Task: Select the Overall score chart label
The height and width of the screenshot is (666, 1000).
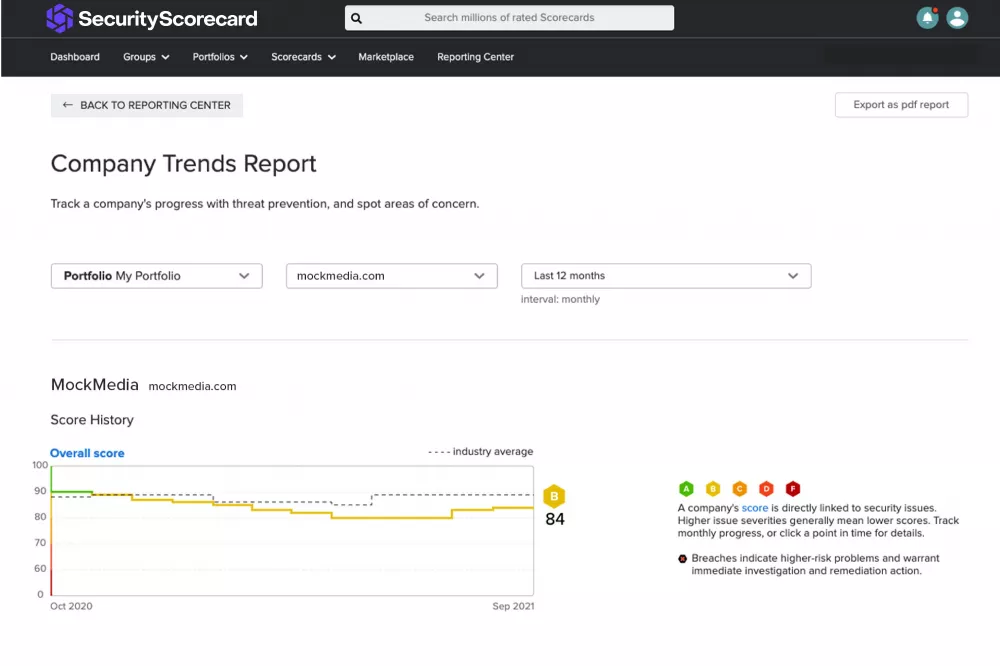Action: pyautogui.click(x=87, y=453)
